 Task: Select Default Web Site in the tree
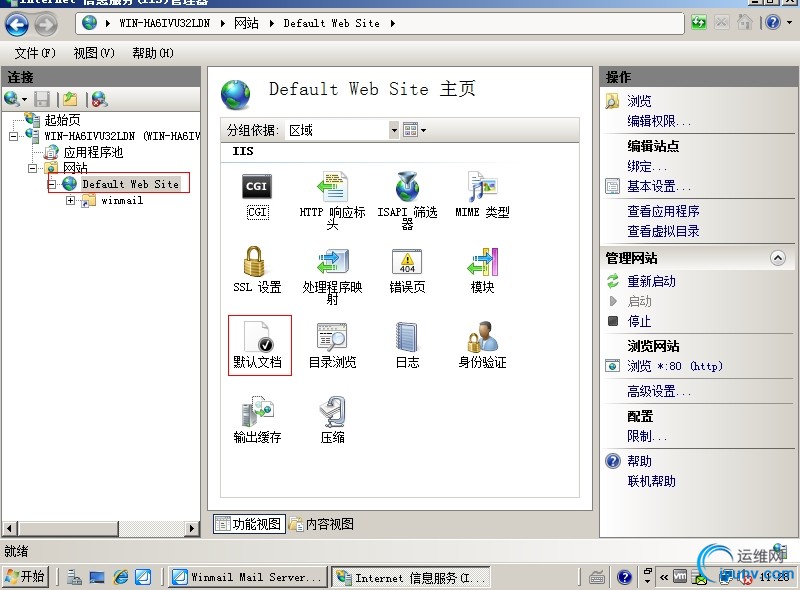(131, 184)
